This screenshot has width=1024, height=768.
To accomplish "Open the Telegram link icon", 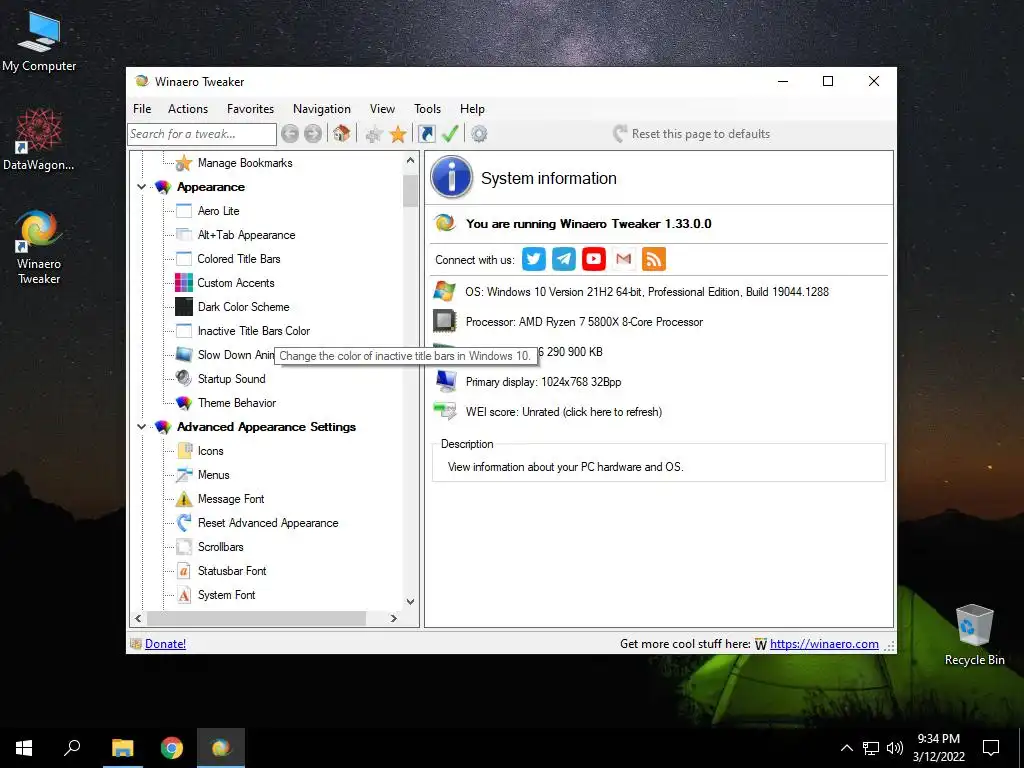I will 564,259.
